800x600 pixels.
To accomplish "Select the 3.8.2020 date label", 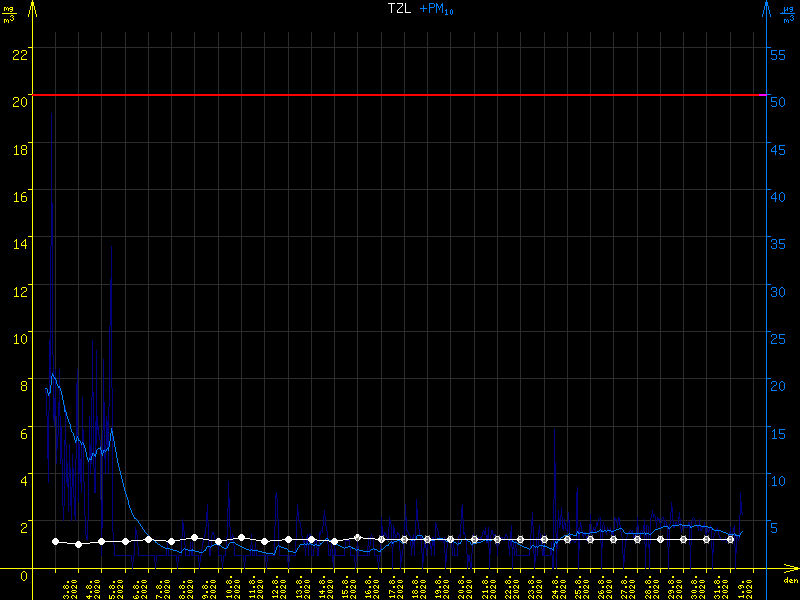I will point(70,586).
